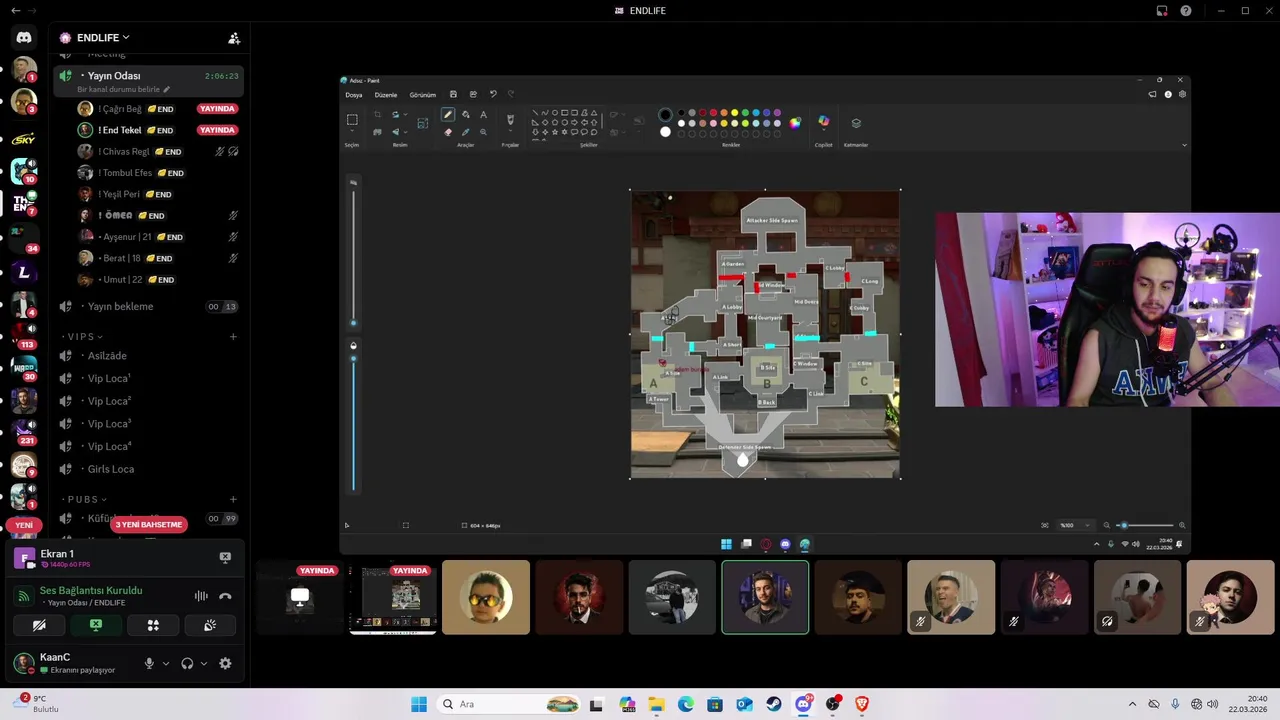Pick the yellow color swatch in Paint
Screen dimensions: 1280x720
734,113
